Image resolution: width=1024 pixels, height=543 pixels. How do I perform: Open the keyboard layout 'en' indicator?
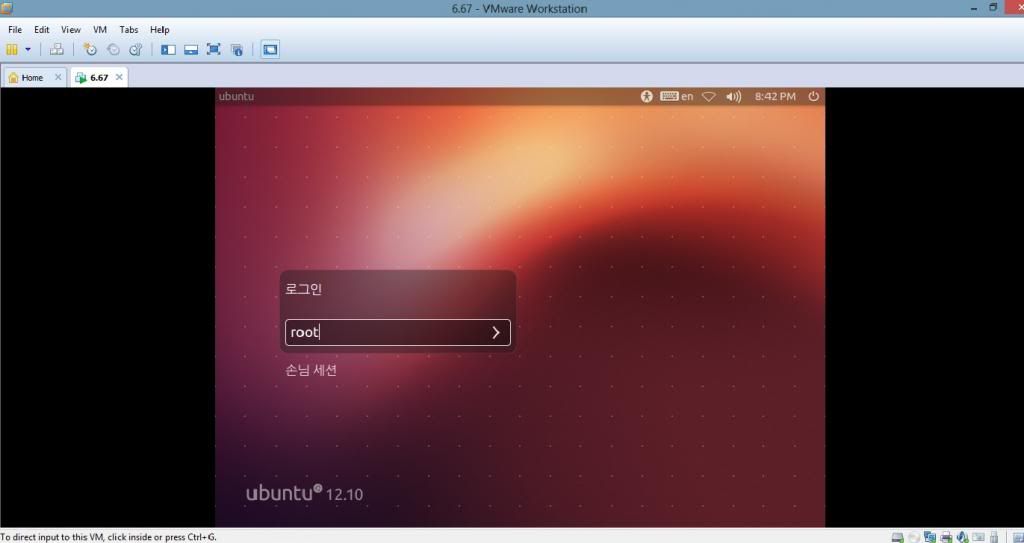pyautogui.click(x=677, y=96)
